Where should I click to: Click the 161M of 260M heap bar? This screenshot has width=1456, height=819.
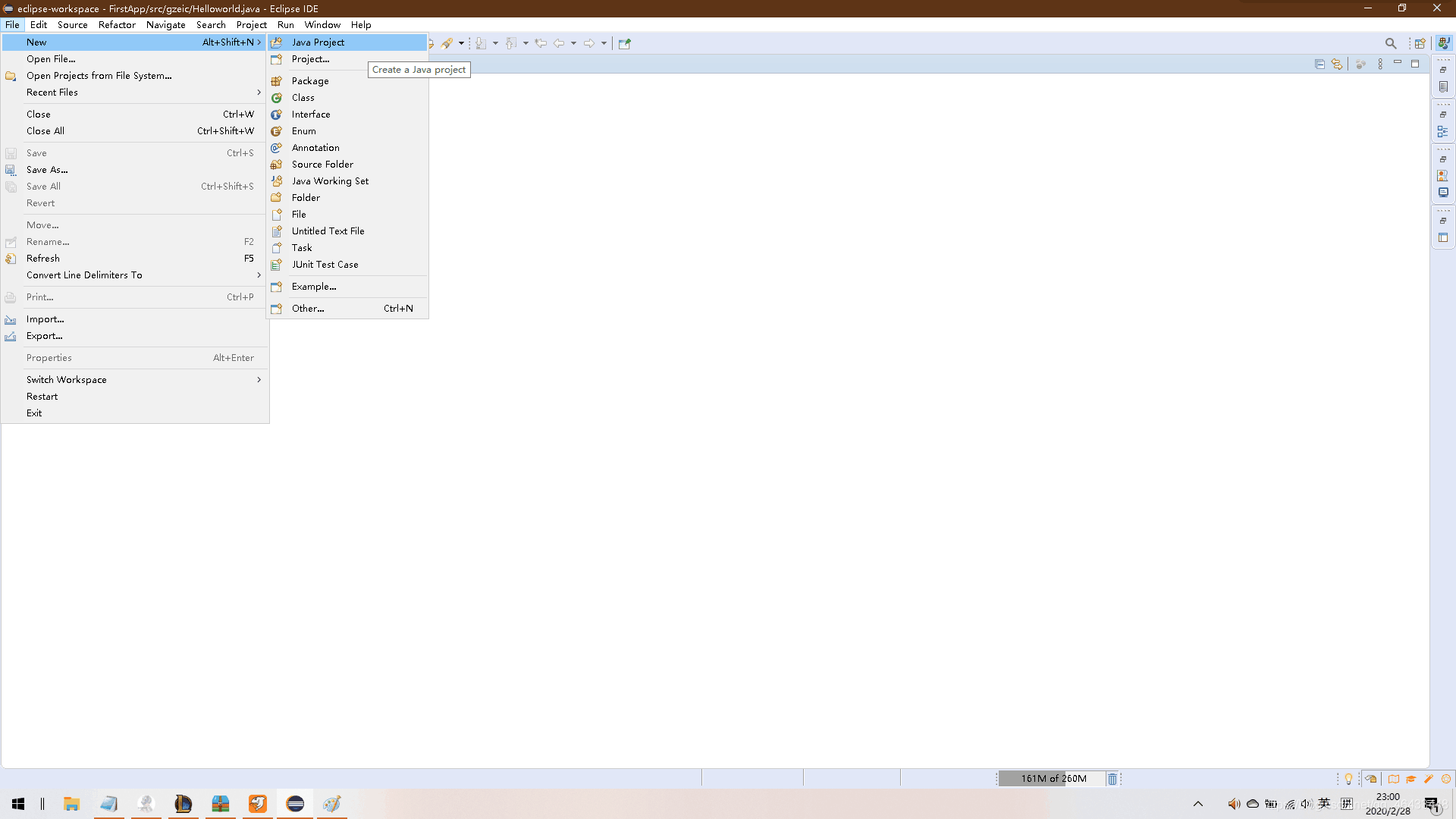click(1053, 779)
